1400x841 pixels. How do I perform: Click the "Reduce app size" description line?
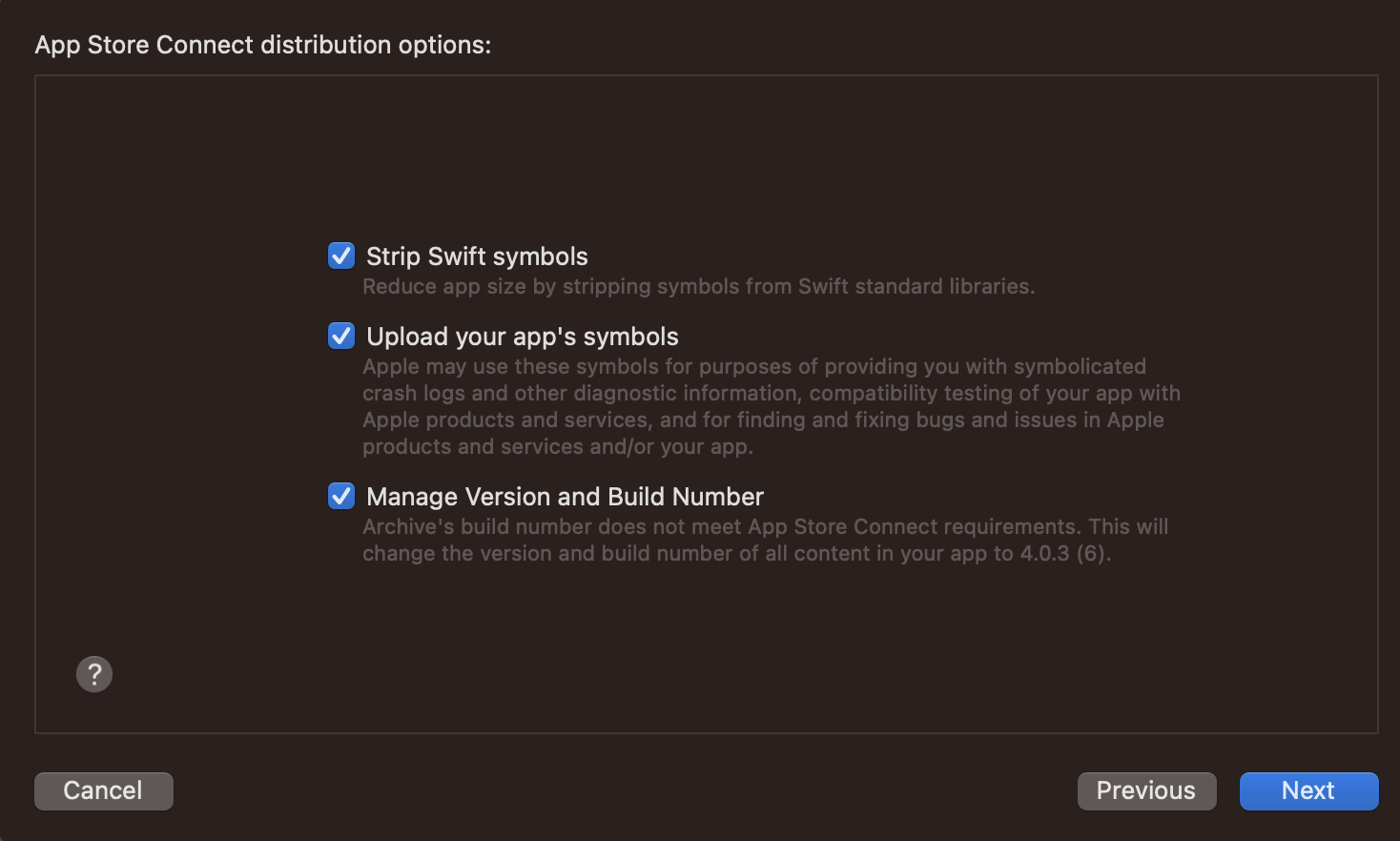pos(698,286)
